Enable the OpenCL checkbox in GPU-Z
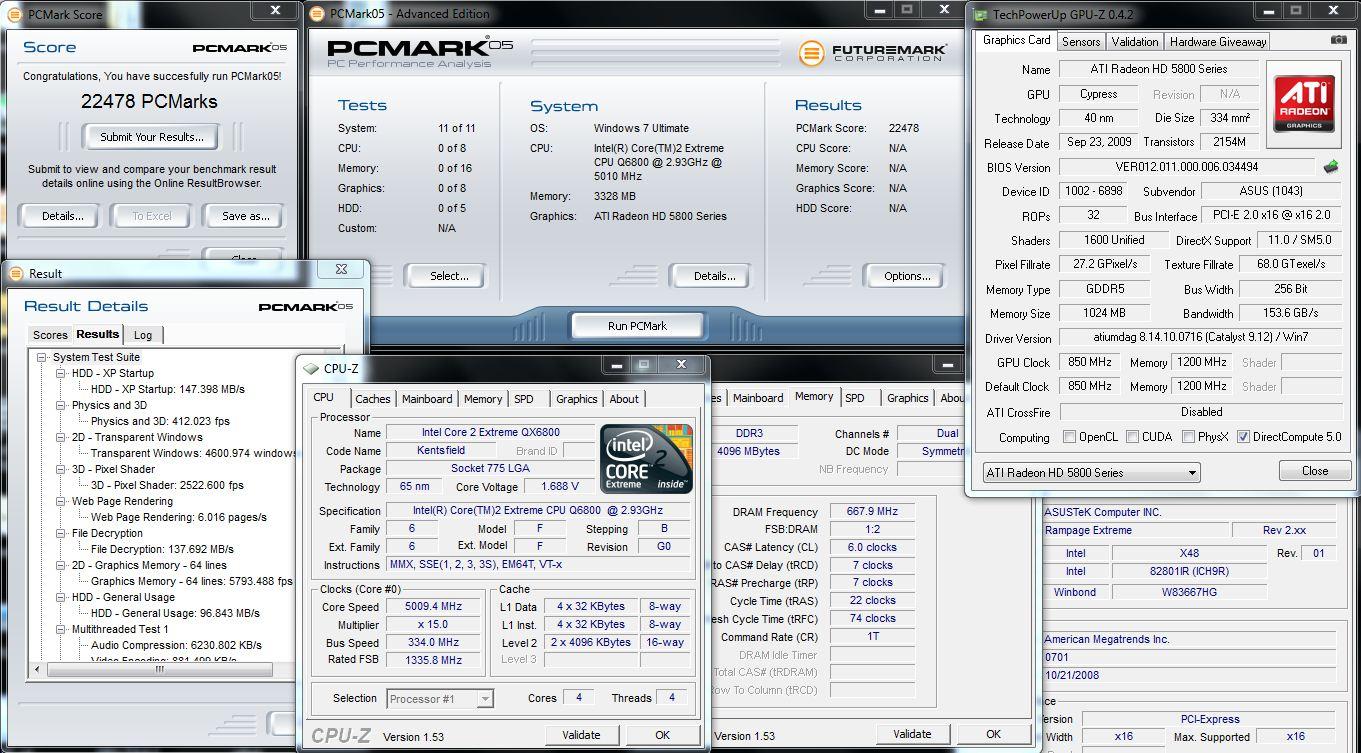Viewport: 1361px width, 753px height. tap(1070, 437)
